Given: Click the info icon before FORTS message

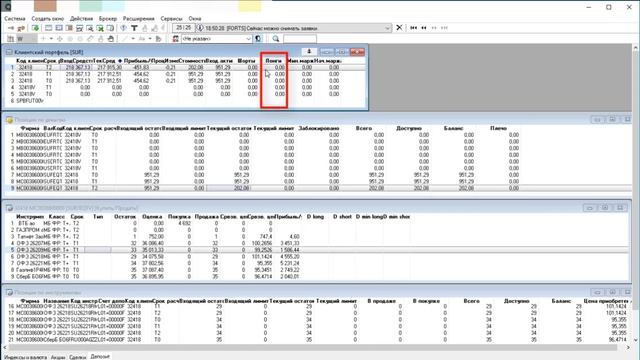Looking at the screenshot, I should pyautogui.click(x=200, y=28).
